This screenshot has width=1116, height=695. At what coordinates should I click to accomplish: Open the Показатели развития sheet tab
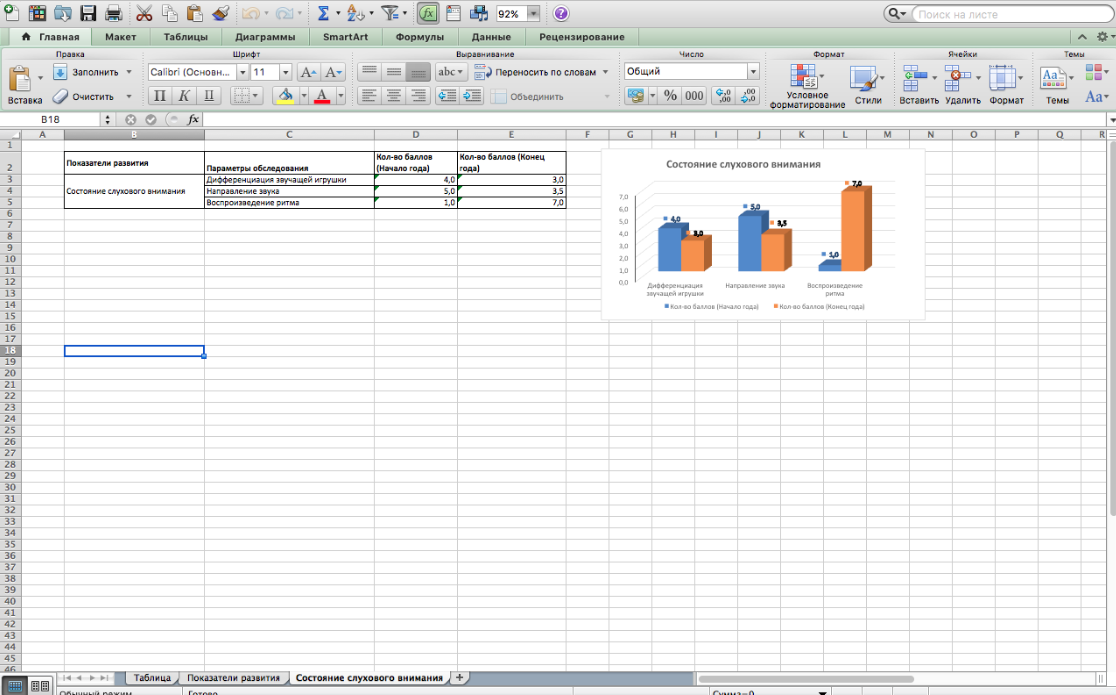[x=233, y=678]
